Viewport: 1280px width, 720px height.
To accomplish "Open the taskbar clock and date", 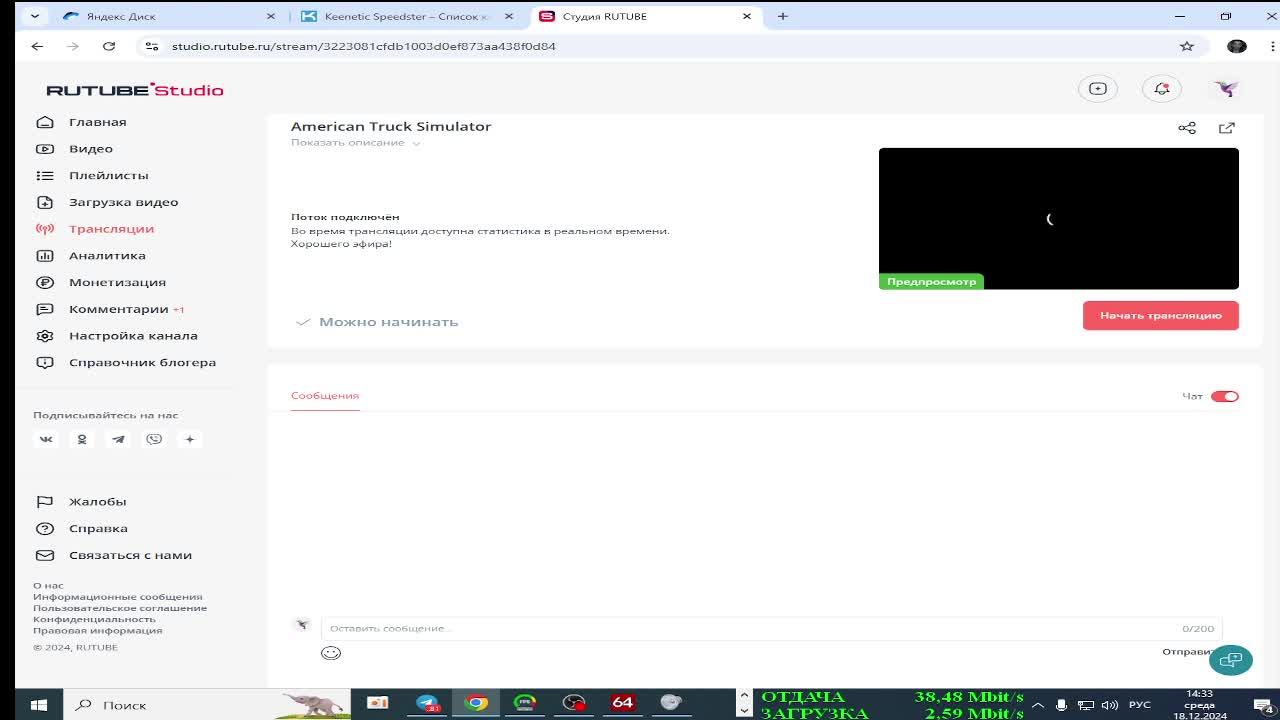I will 1200,705.
